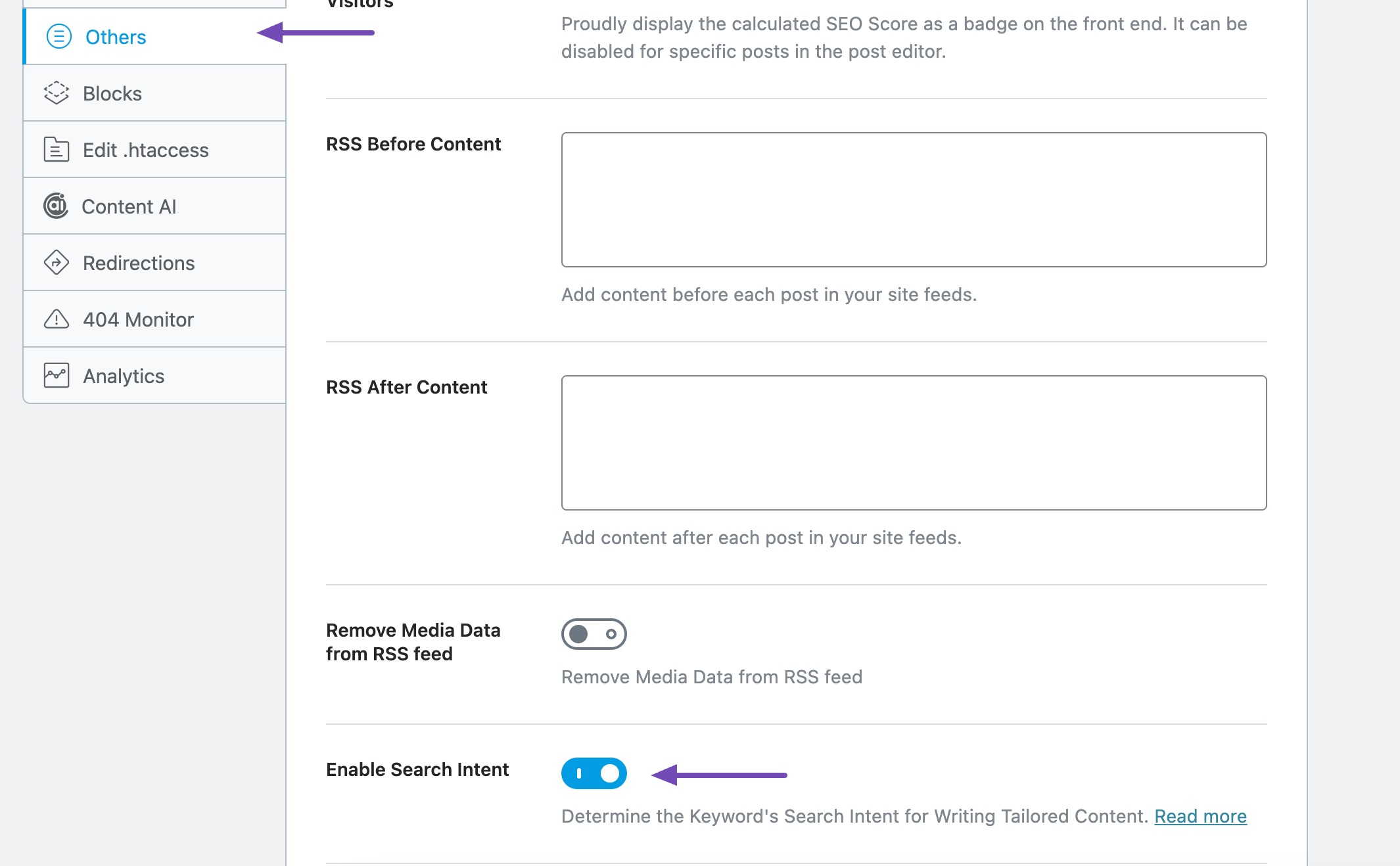The width and height of the screenshot is (1400, 866).
Task: Open the 404 Monitor tab
Action: [x=137, y=319]
